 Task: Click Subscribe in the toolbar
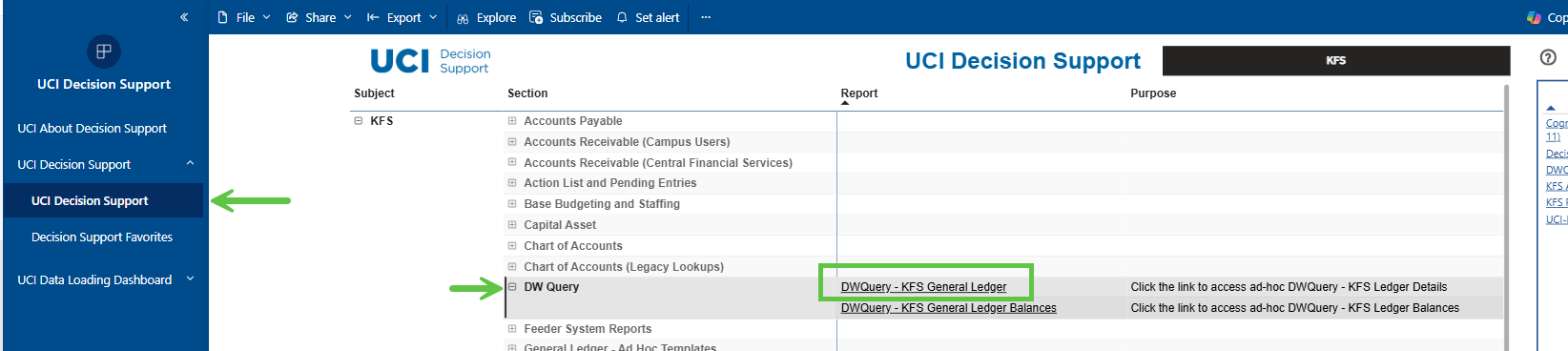tap(566, 17)
